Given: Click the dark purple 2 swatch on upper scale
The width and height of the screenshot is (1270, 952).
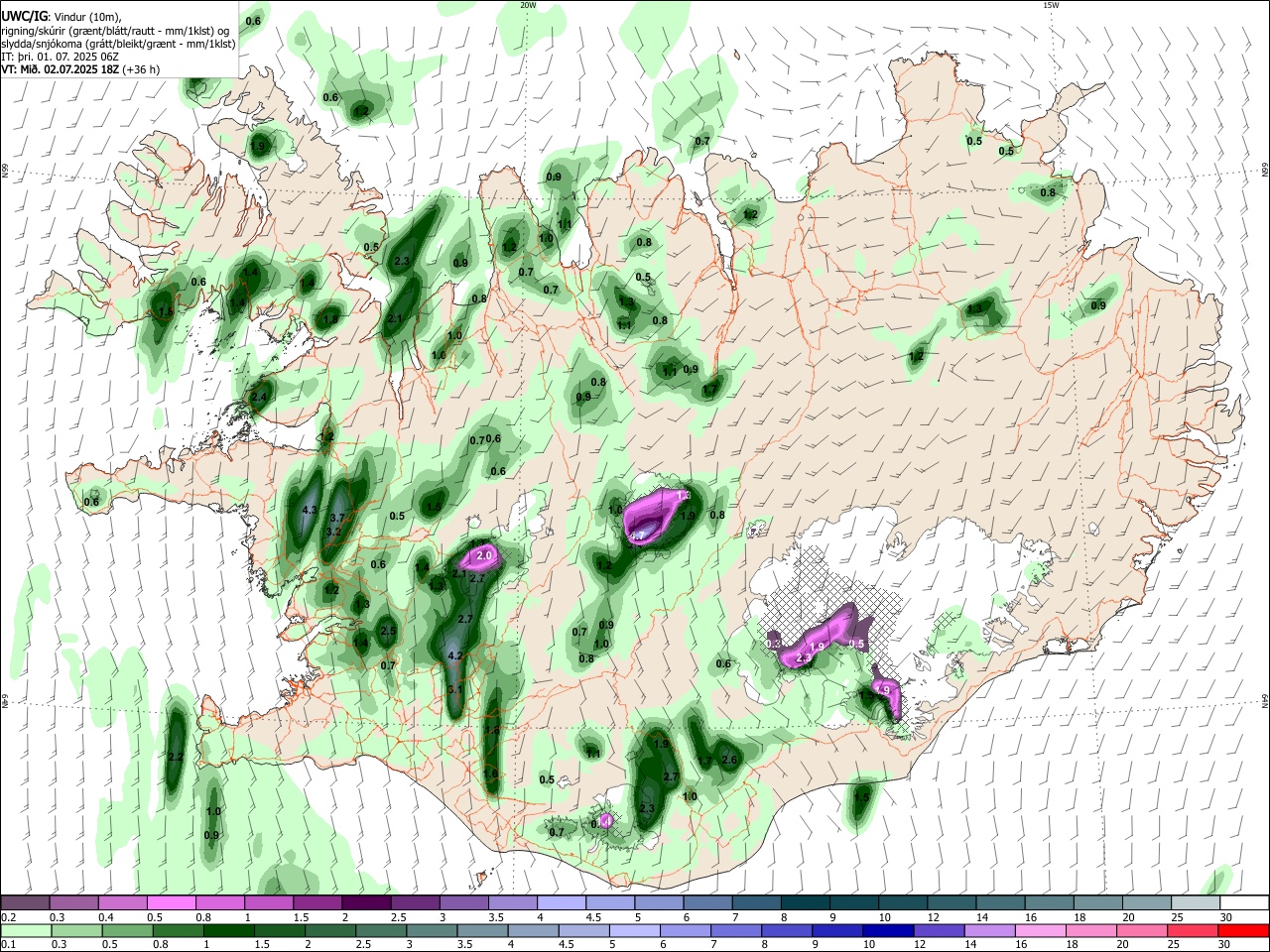Looking at the screenshot, I should 366,903.
